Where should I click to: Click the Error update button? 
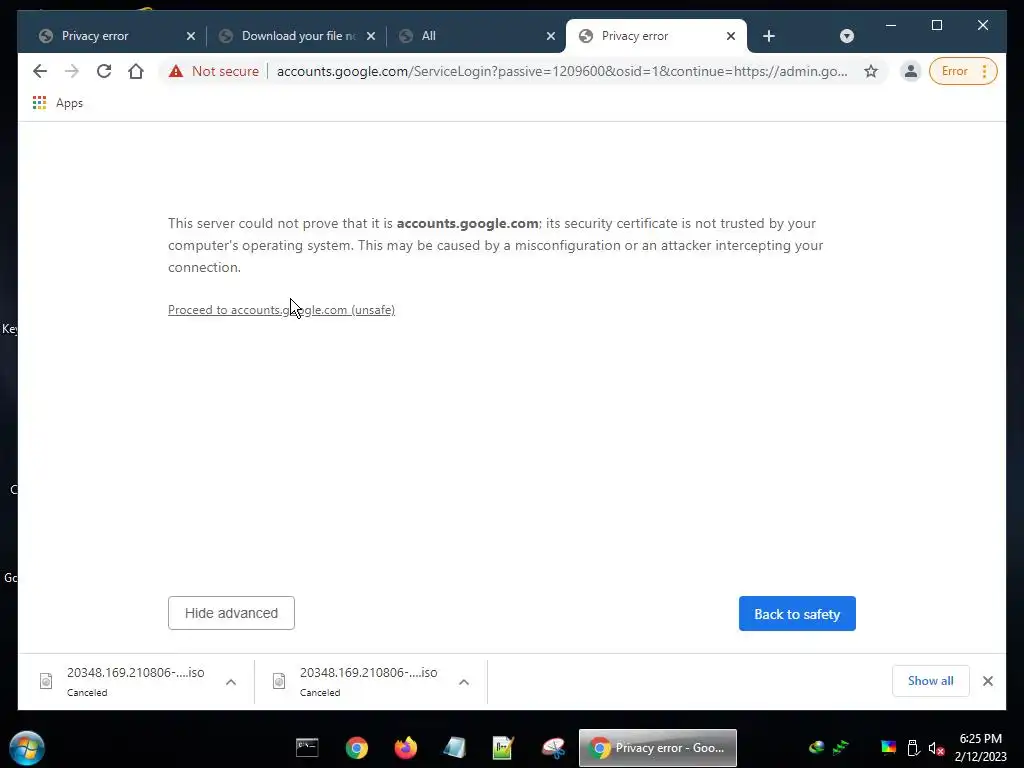point(955,71)
